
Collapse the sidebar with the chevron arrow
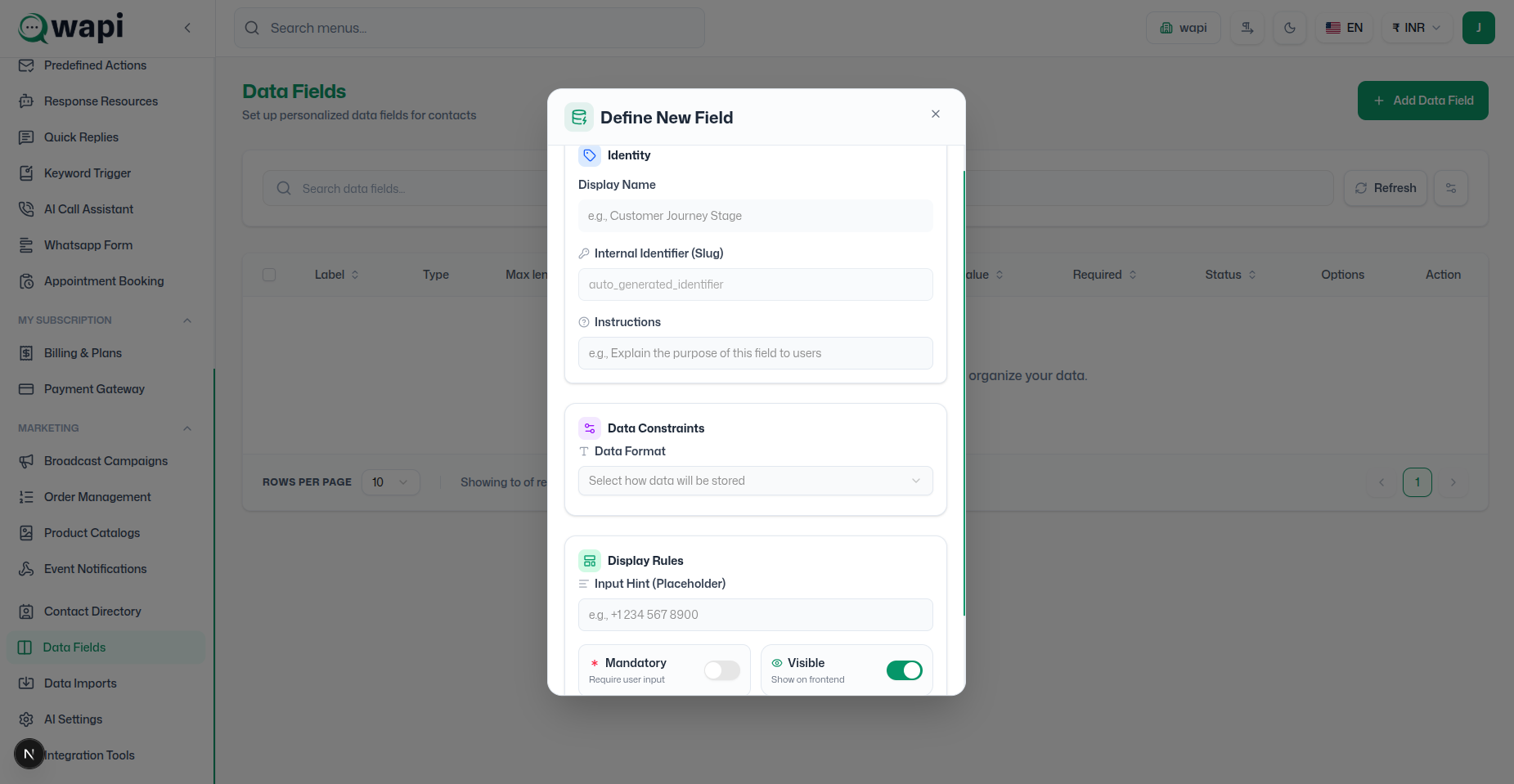point(187,28)
